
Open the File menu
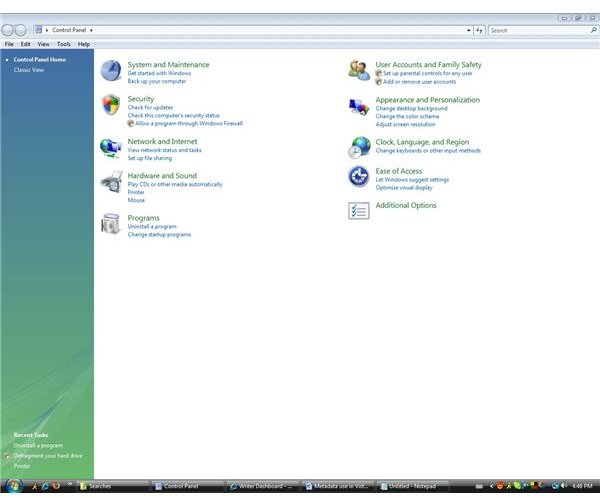(9, 44)
